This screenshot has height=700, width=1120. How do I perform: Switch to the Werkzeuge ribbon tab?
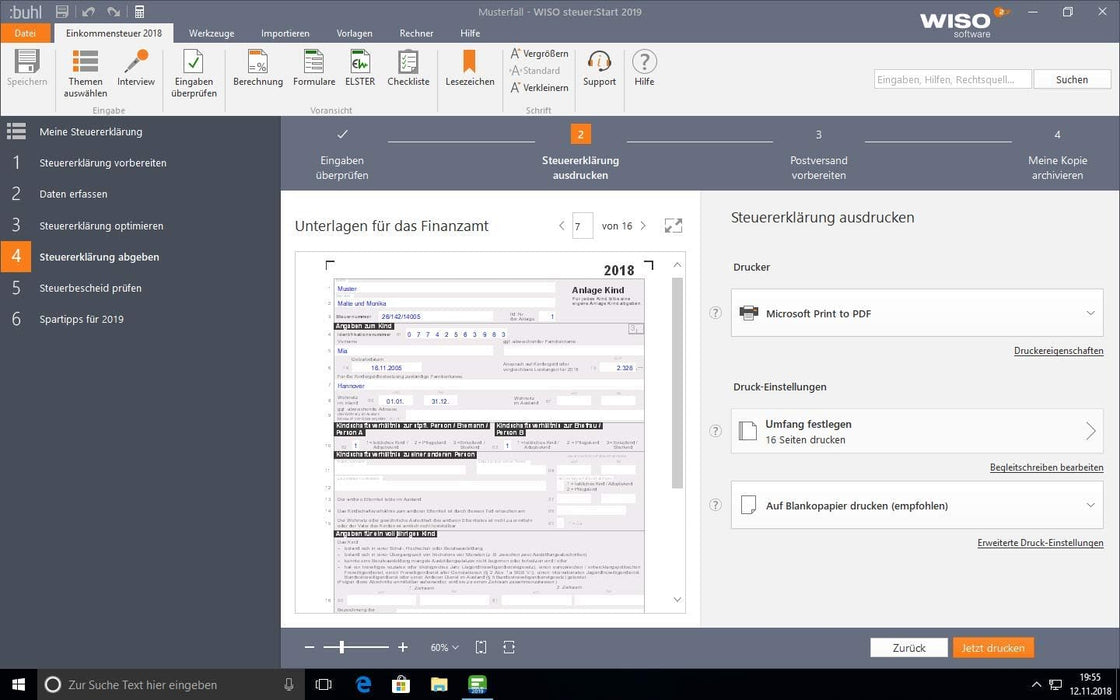coord(210,33)
